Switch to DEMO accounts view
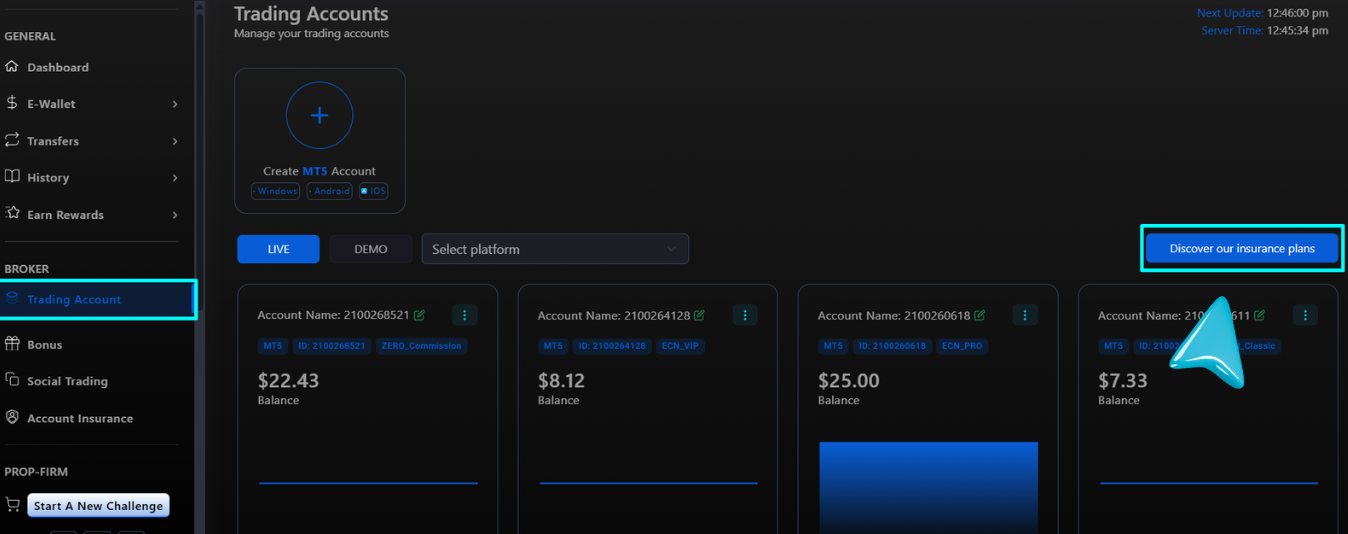 pos(370,249)
